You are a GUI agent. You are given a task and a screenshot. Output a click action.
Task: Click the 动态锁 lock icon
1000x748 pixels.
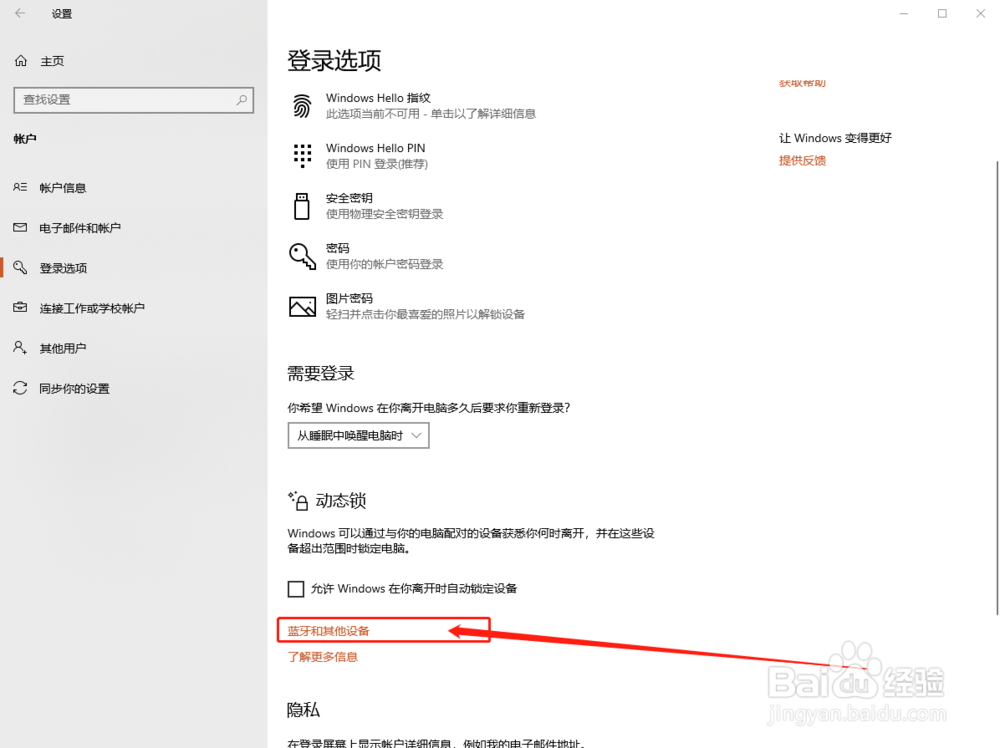(298, 501)
